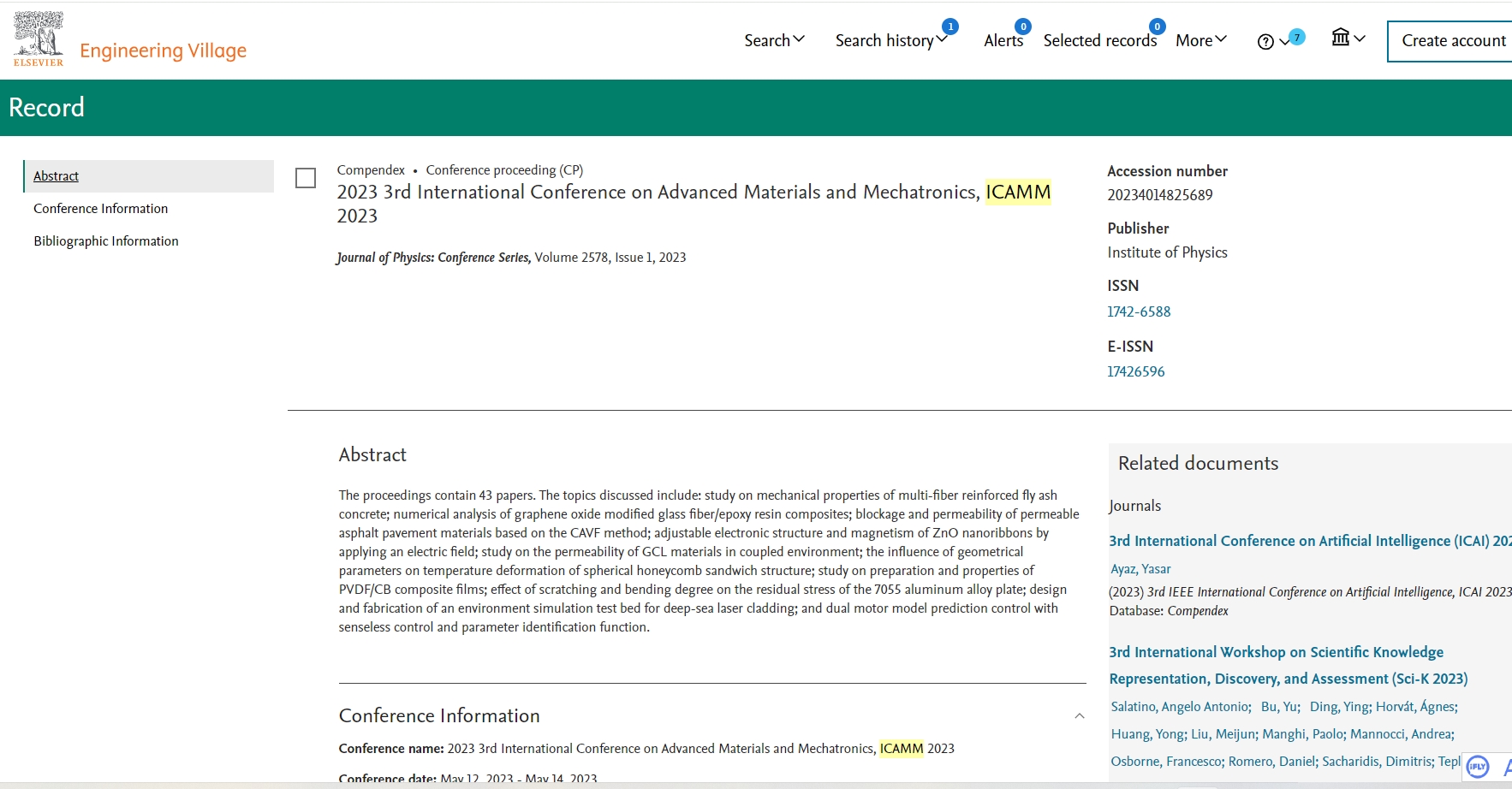Open the 3rd International Conference on Artificial Intelligence link
This screenshot has height=789, width=1512.
pyautogui.click(x=1310, y=541)
